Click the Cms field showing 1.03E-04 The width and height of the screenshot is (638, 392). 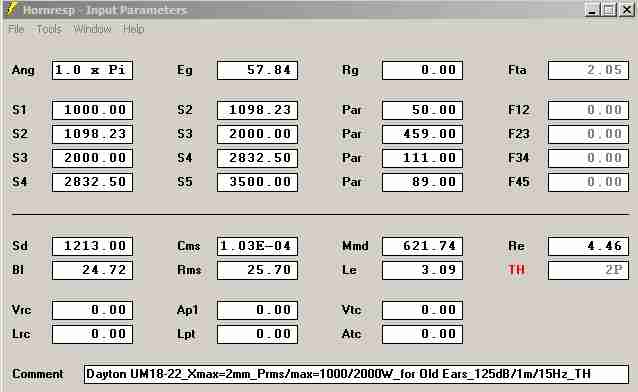[258, 246]
